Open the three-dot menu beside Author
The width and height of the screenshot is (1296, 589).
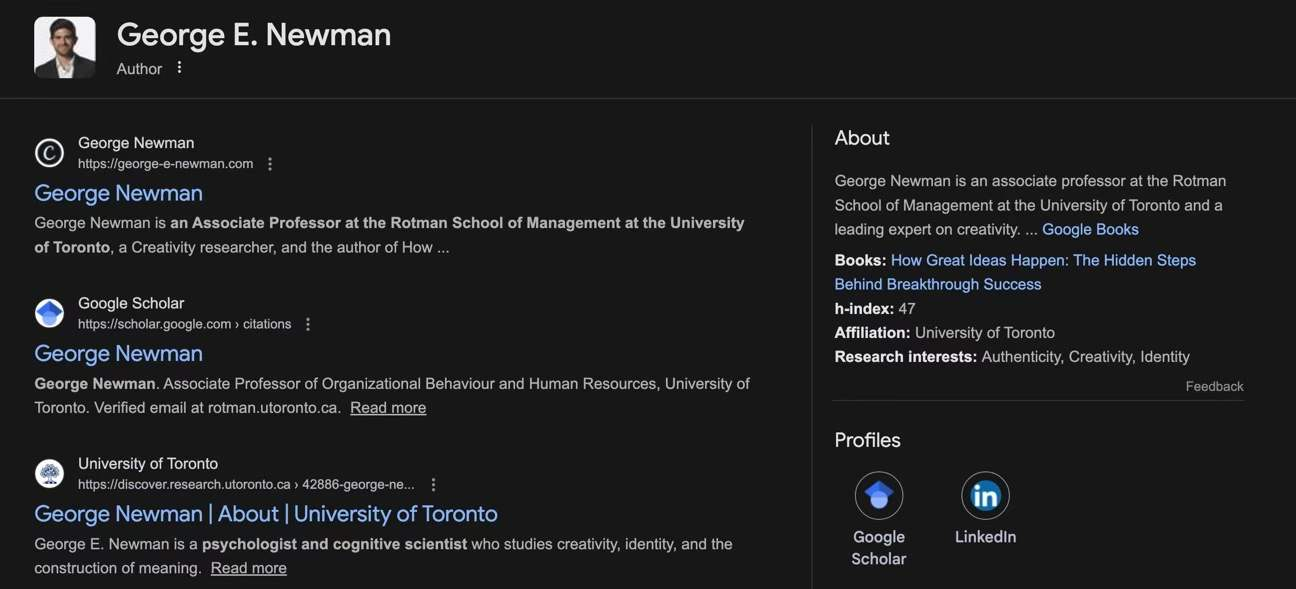(180, 68)
